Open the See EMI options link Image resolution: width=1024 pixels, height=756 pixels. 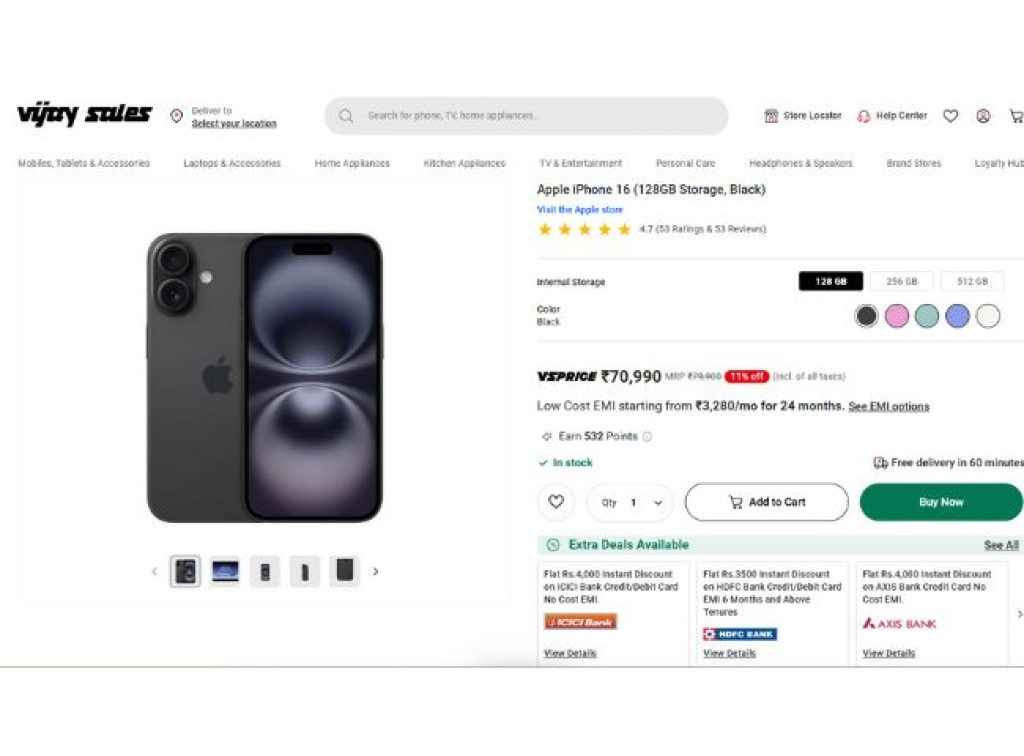(x=888, y=406)
